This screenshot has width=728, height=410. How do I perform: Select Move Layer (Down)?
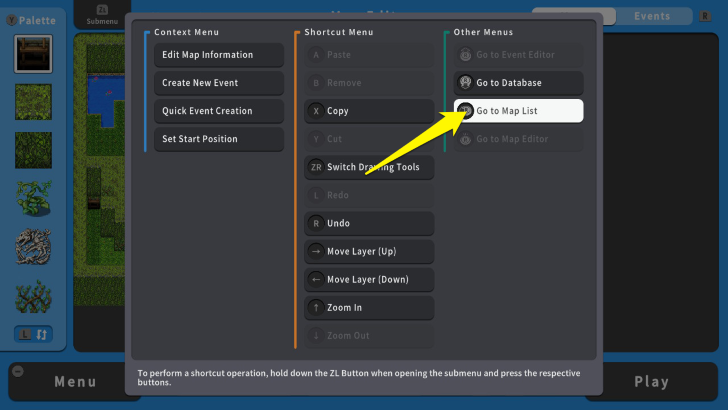pyautogui.click(x=369, y=280)
